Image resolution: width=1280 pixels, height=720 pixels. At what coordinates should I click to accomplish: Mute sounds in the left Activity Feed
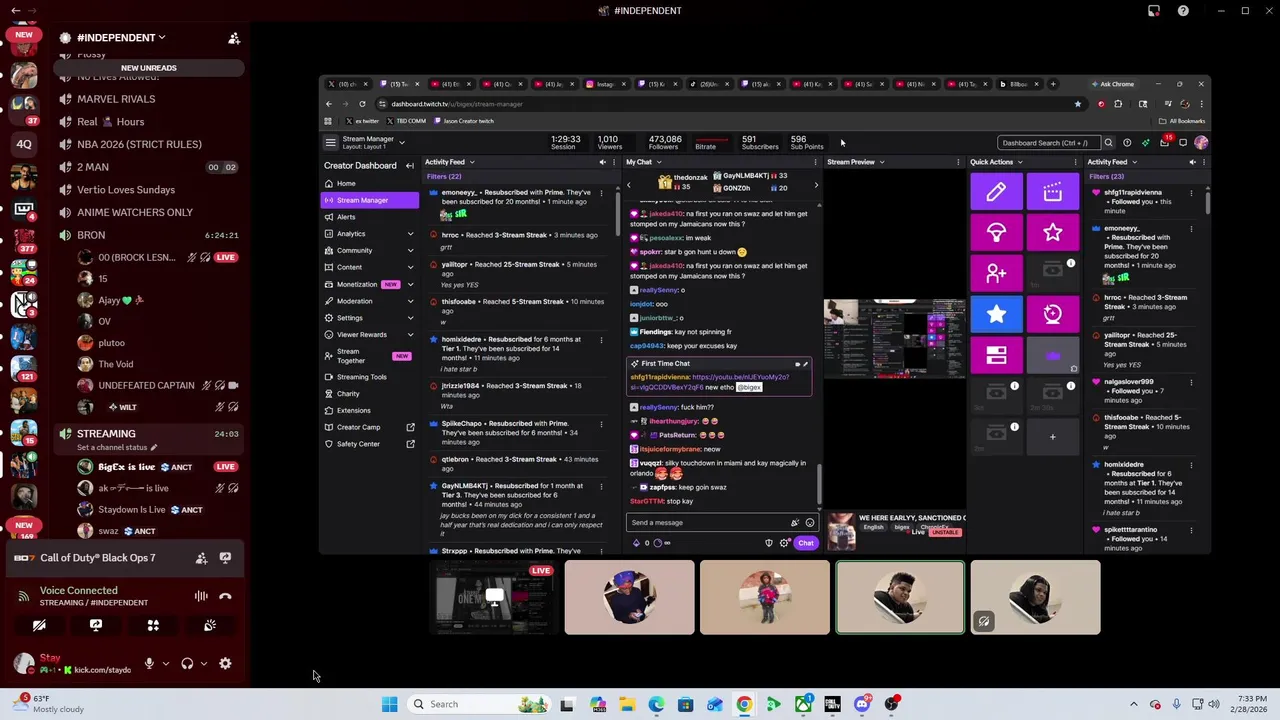point(602,162)
